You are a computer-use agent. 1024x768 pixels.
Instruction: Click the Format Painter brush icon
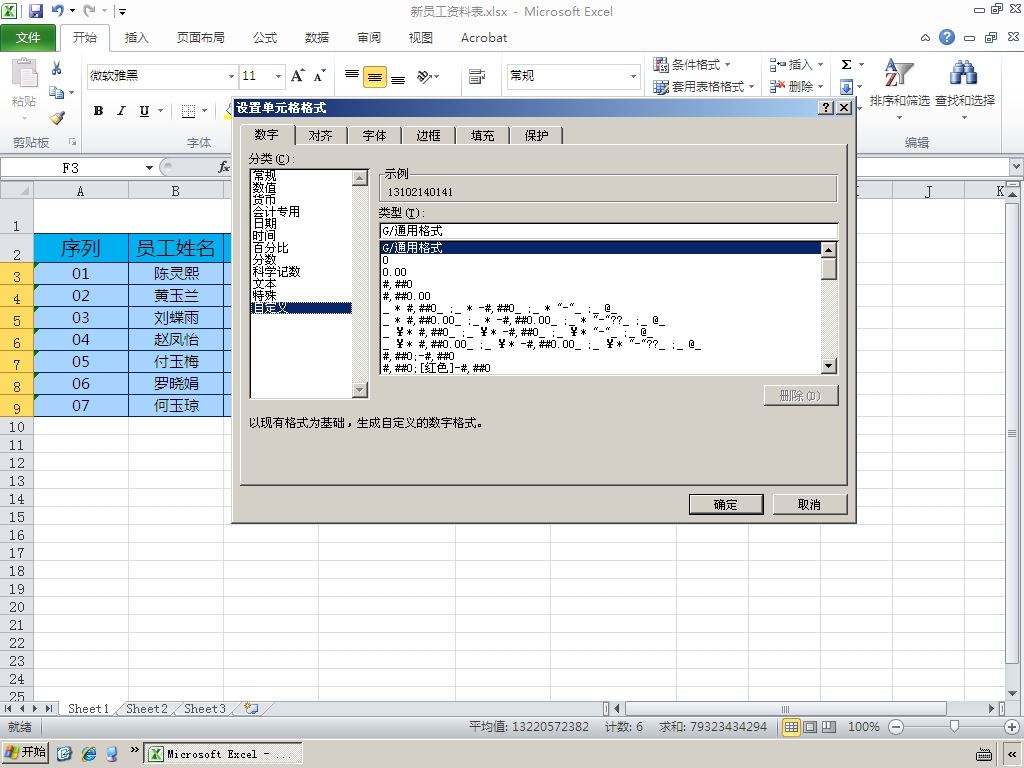click(57, 118)
